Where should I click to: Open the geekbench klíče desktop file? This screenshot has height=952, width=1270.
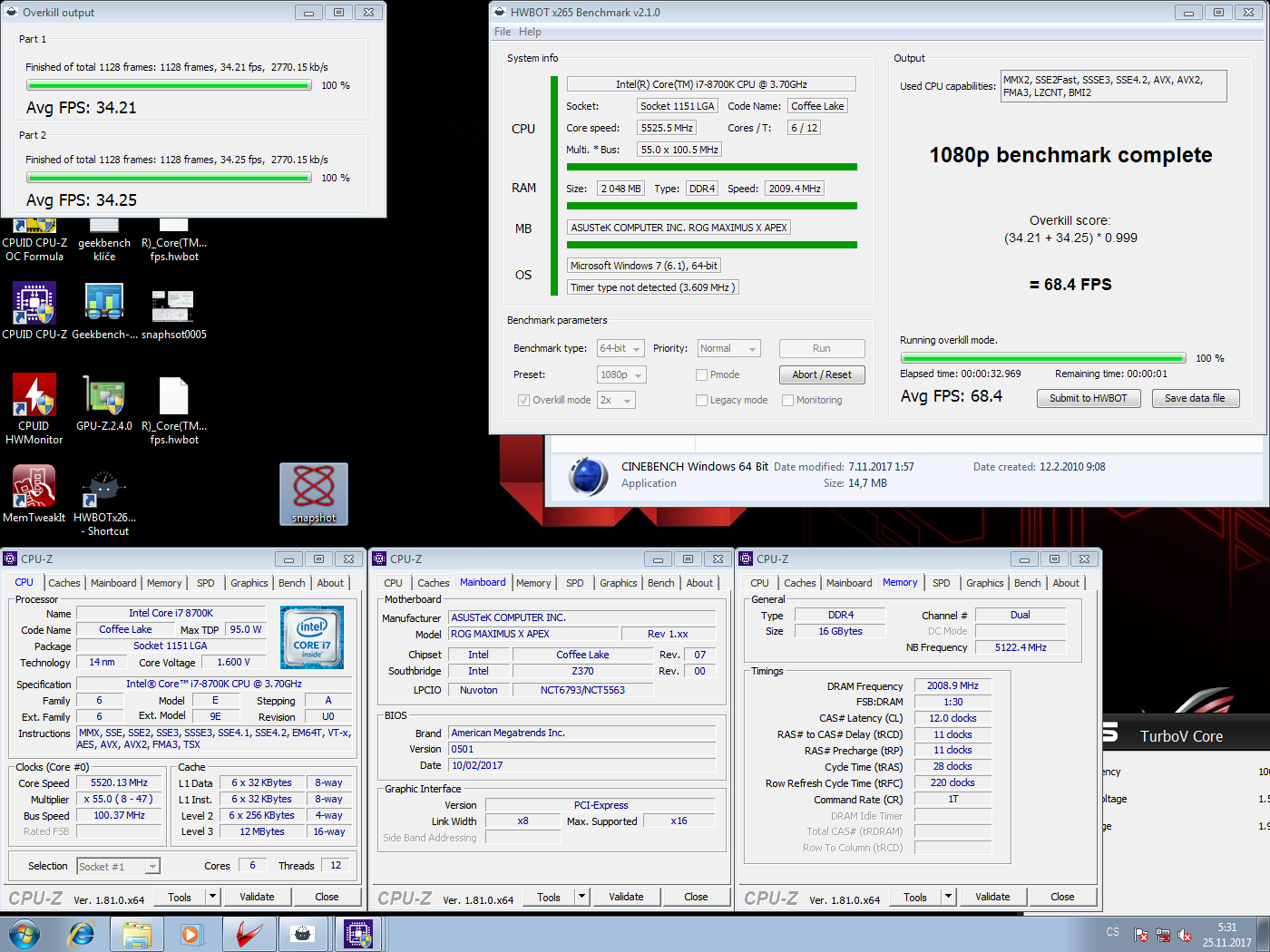[104, 241]
